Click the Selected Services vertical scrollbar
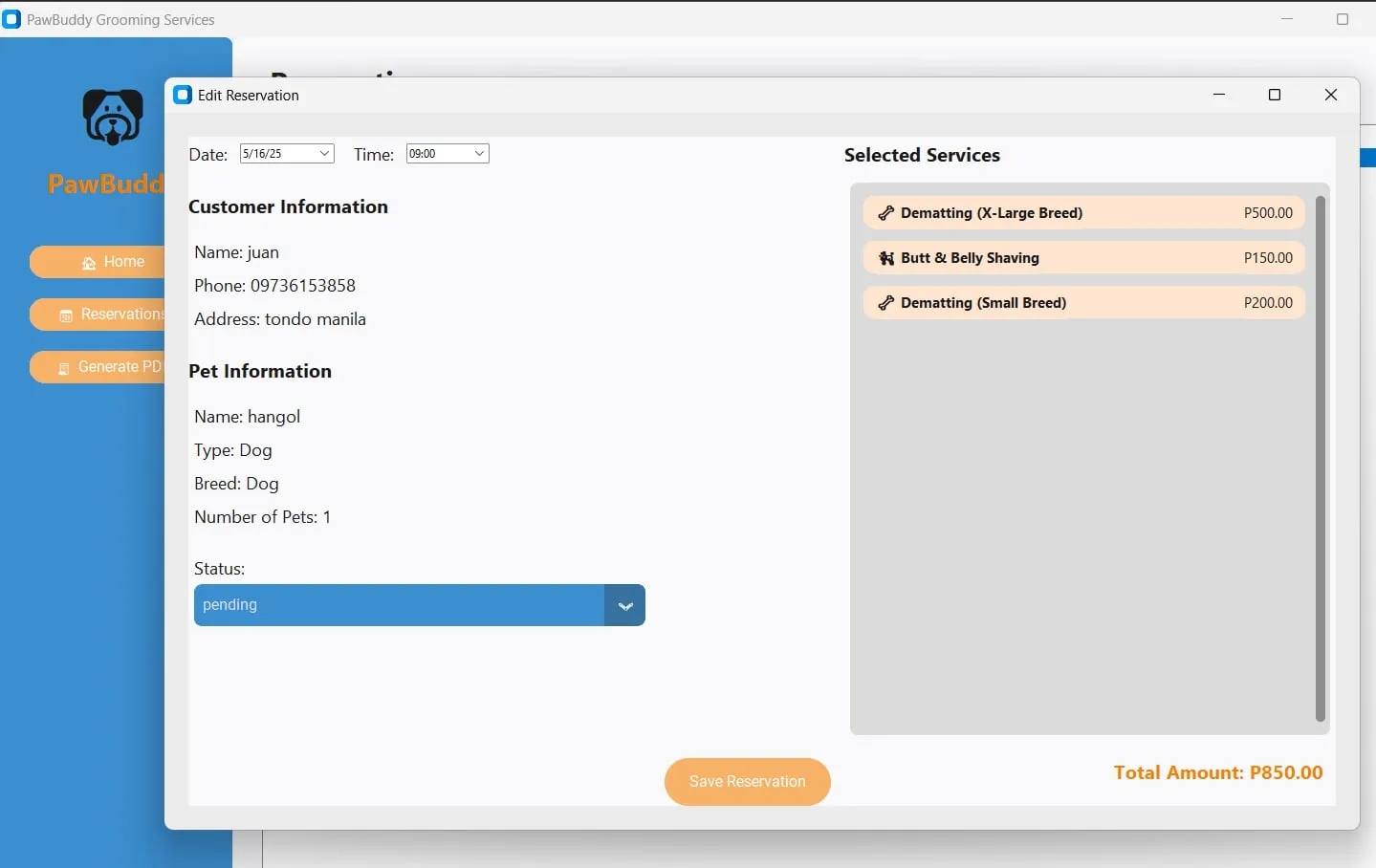The width and height of the screenshot is (1376, 868). click(1321, 459)
